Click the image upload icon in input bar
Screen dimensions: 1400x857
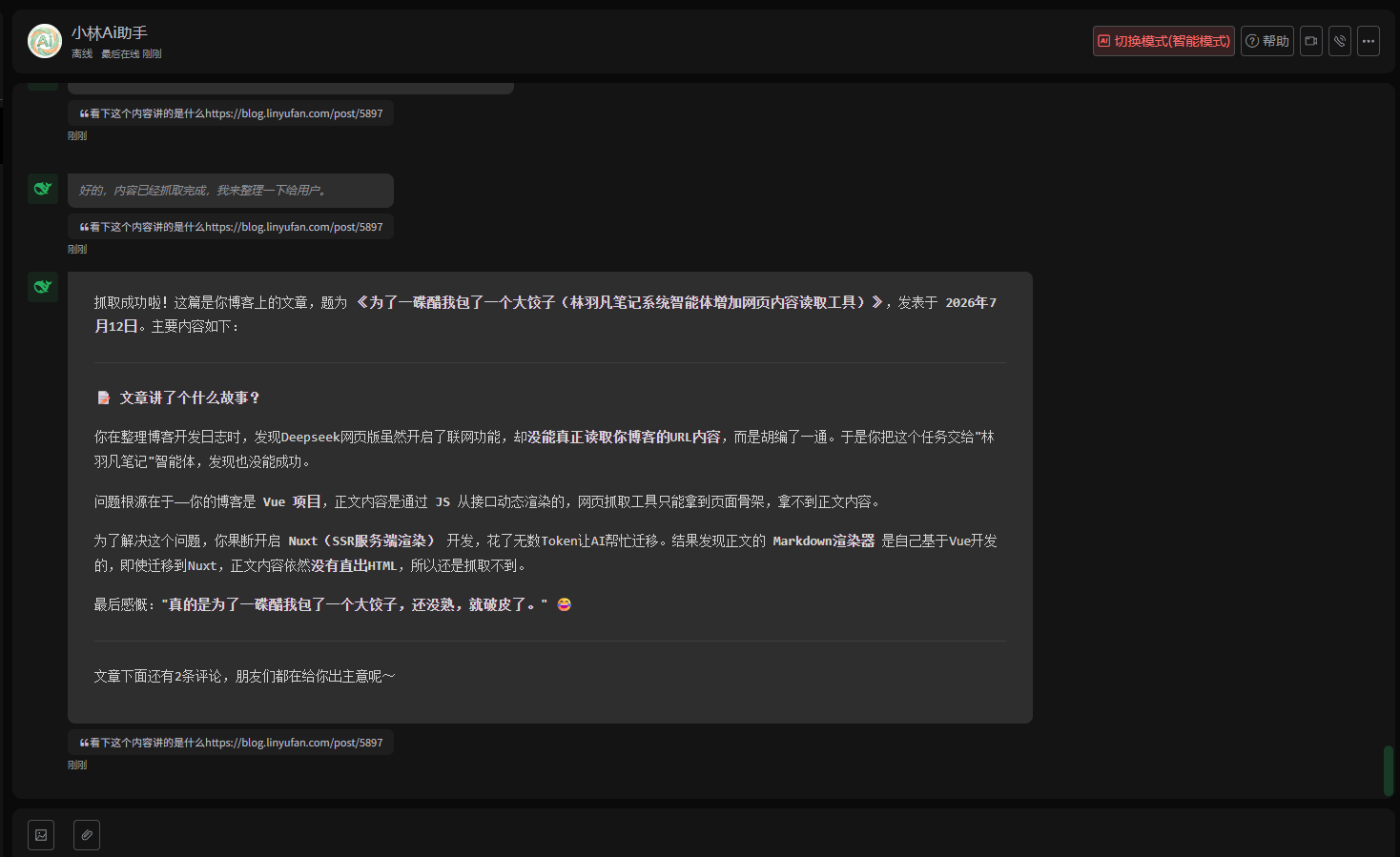click(41, 835)
